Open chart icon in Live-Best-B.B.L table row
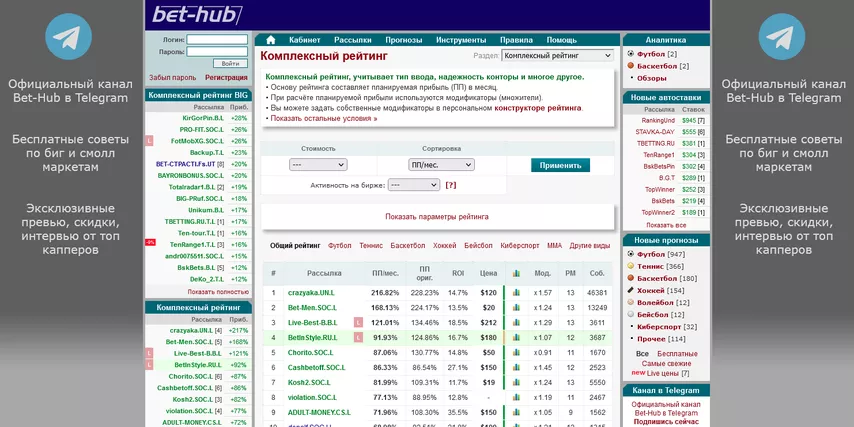The height and width of the screenshot is (427, 854). coord(516,322)
